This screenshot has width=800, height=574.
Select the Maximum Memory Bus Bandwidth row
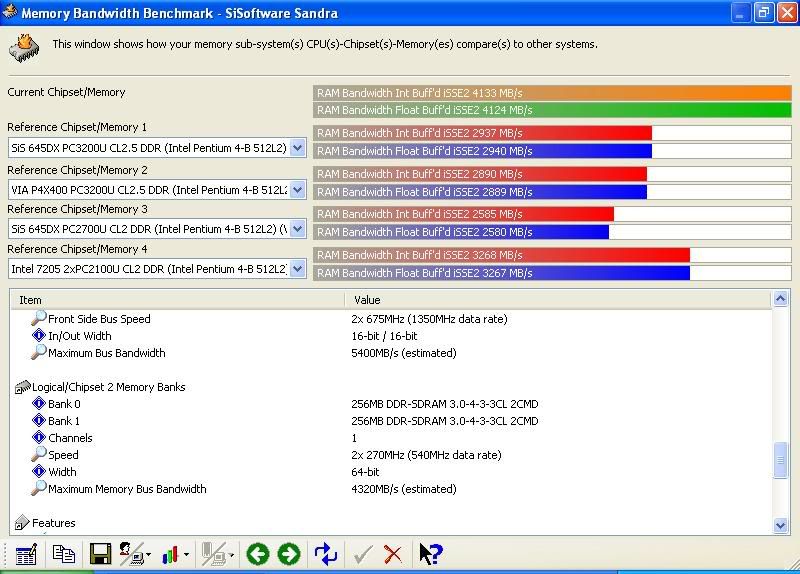127,489
